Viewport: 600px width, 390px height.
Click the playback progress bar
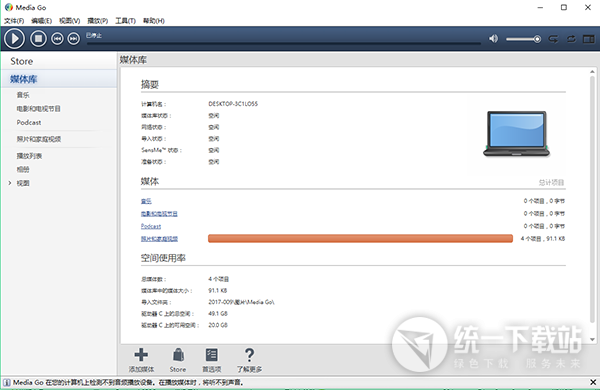[284, 44]
